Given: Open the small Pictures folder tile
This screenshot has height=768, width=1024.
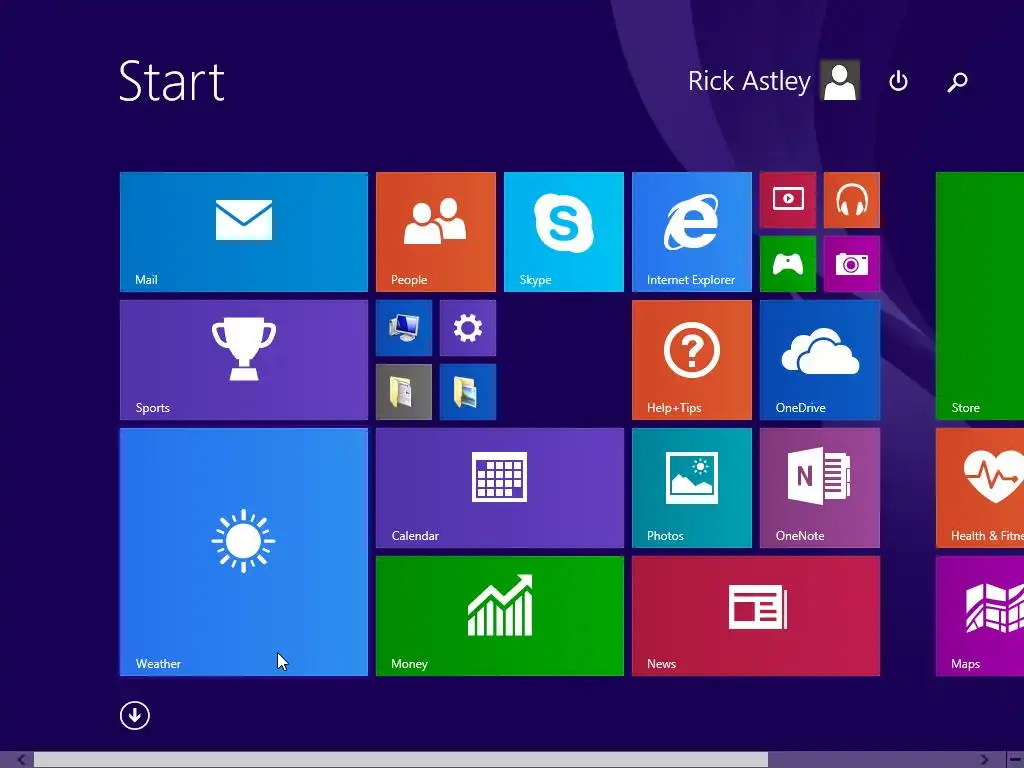Looking at the screenshot, I should pos(468,392).
